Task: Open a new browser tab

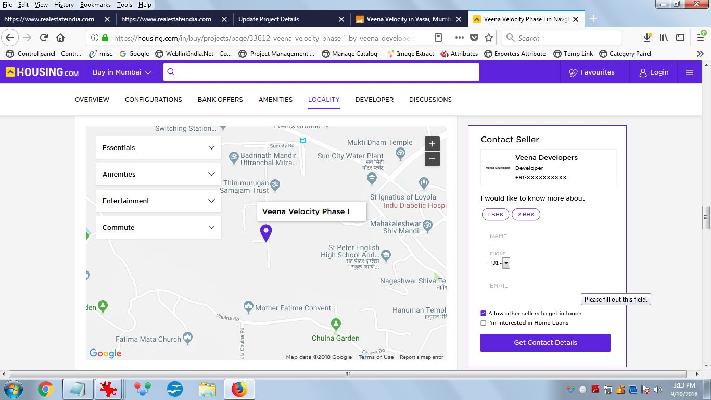Action: [593, 19]
